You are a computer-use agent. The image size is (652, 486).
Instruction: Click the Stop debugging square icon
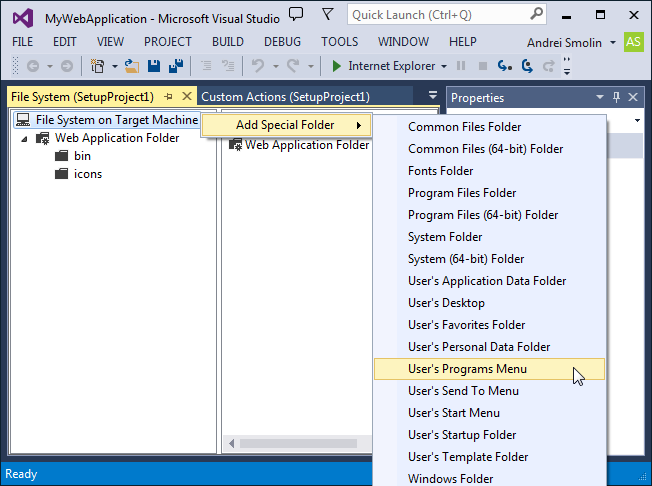[x=483, y=66]
